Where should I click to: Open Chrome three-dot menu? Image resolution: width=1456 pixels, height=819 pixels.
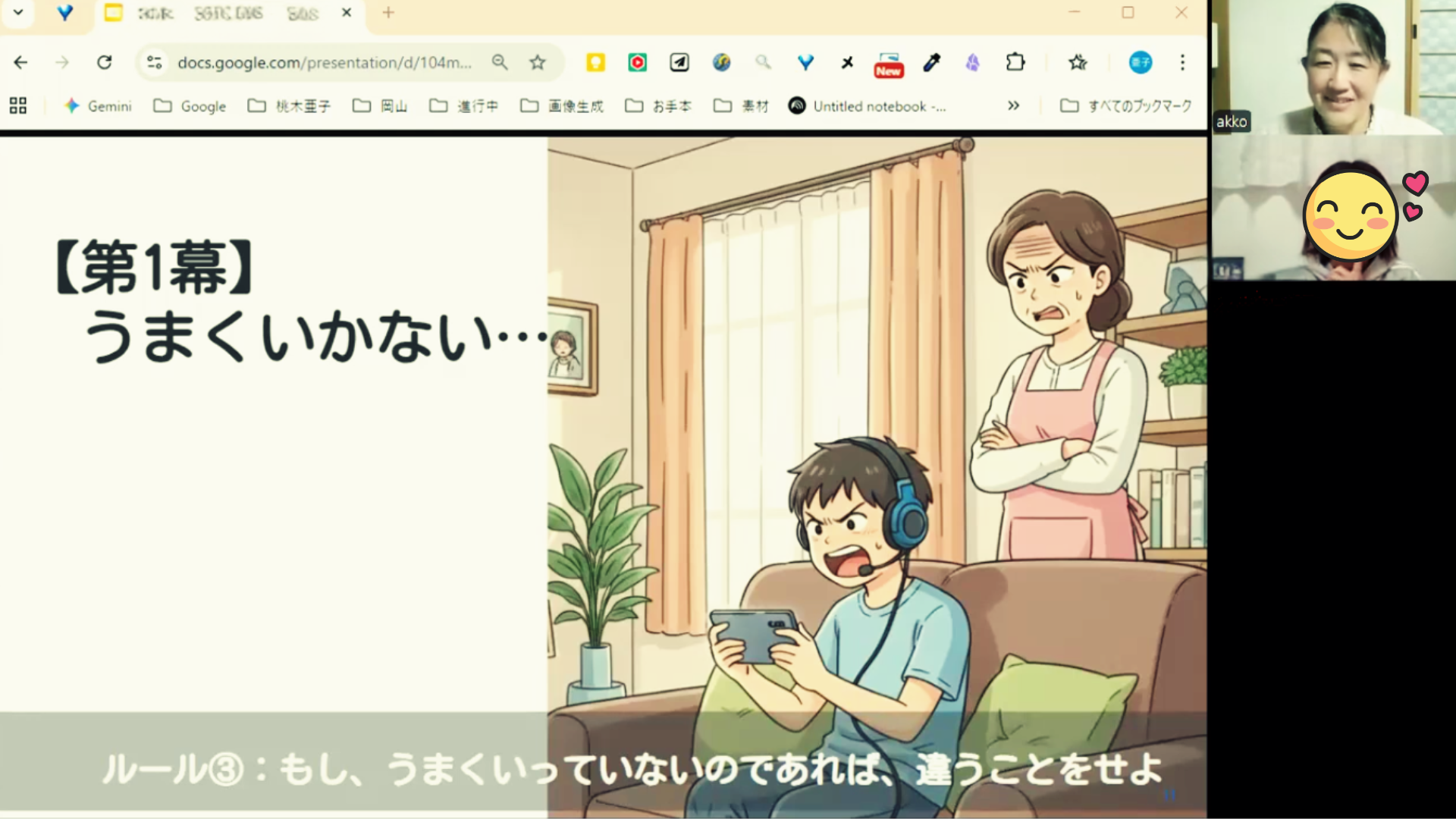(1182, 62)
